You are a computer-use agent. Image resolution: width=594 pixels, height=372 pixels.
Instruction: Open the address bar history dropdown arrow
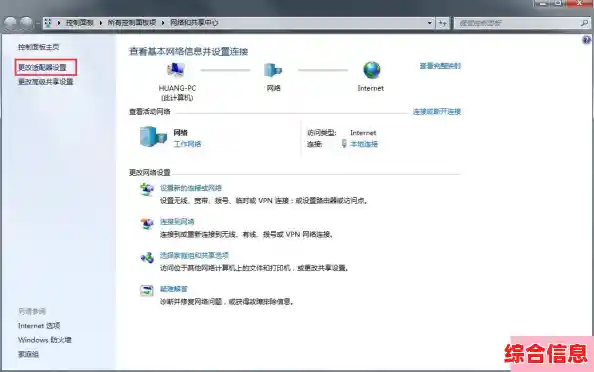point(430,23)
